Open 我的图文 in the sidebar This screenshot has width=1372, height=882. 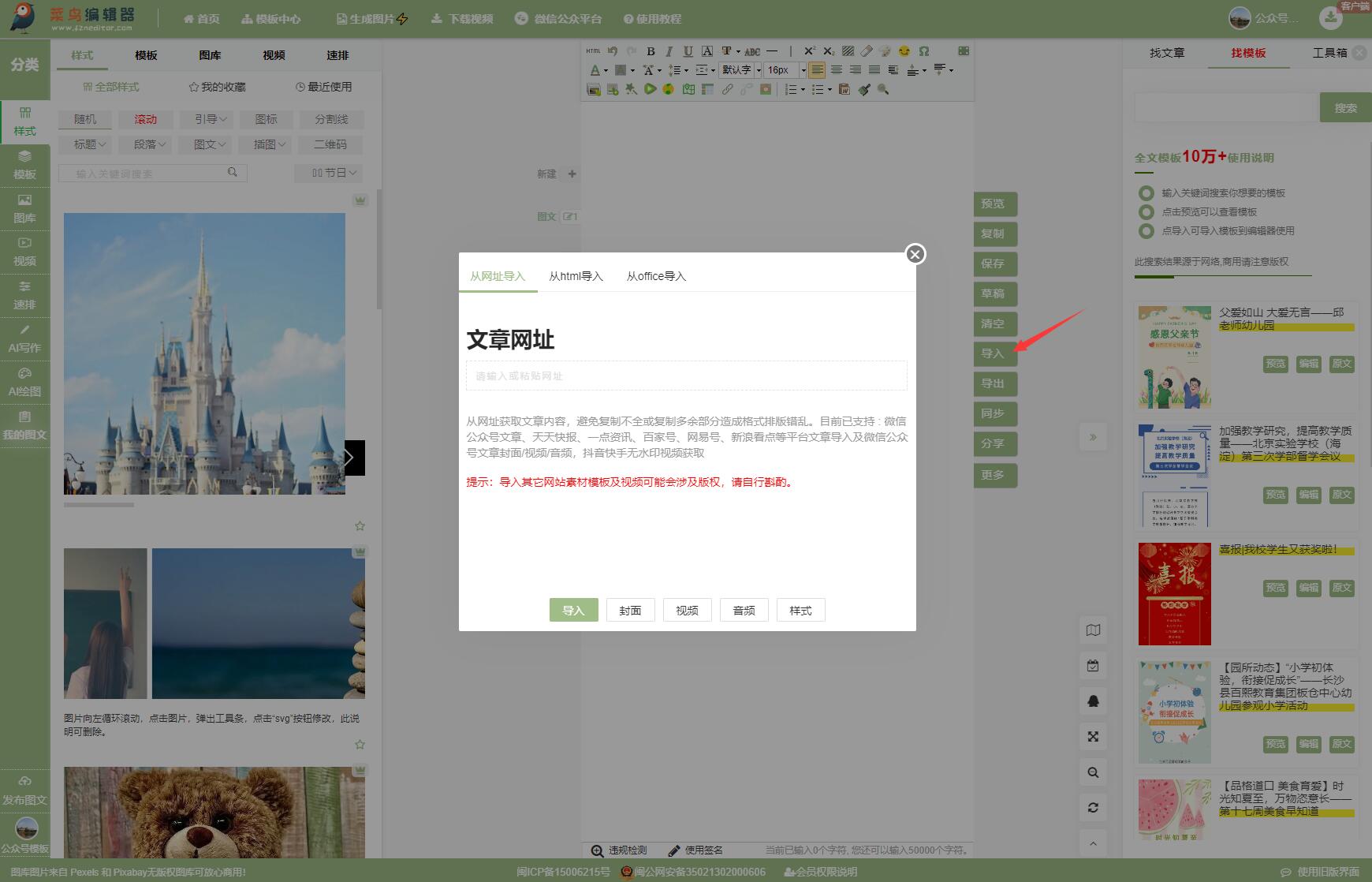pos(24,425)
